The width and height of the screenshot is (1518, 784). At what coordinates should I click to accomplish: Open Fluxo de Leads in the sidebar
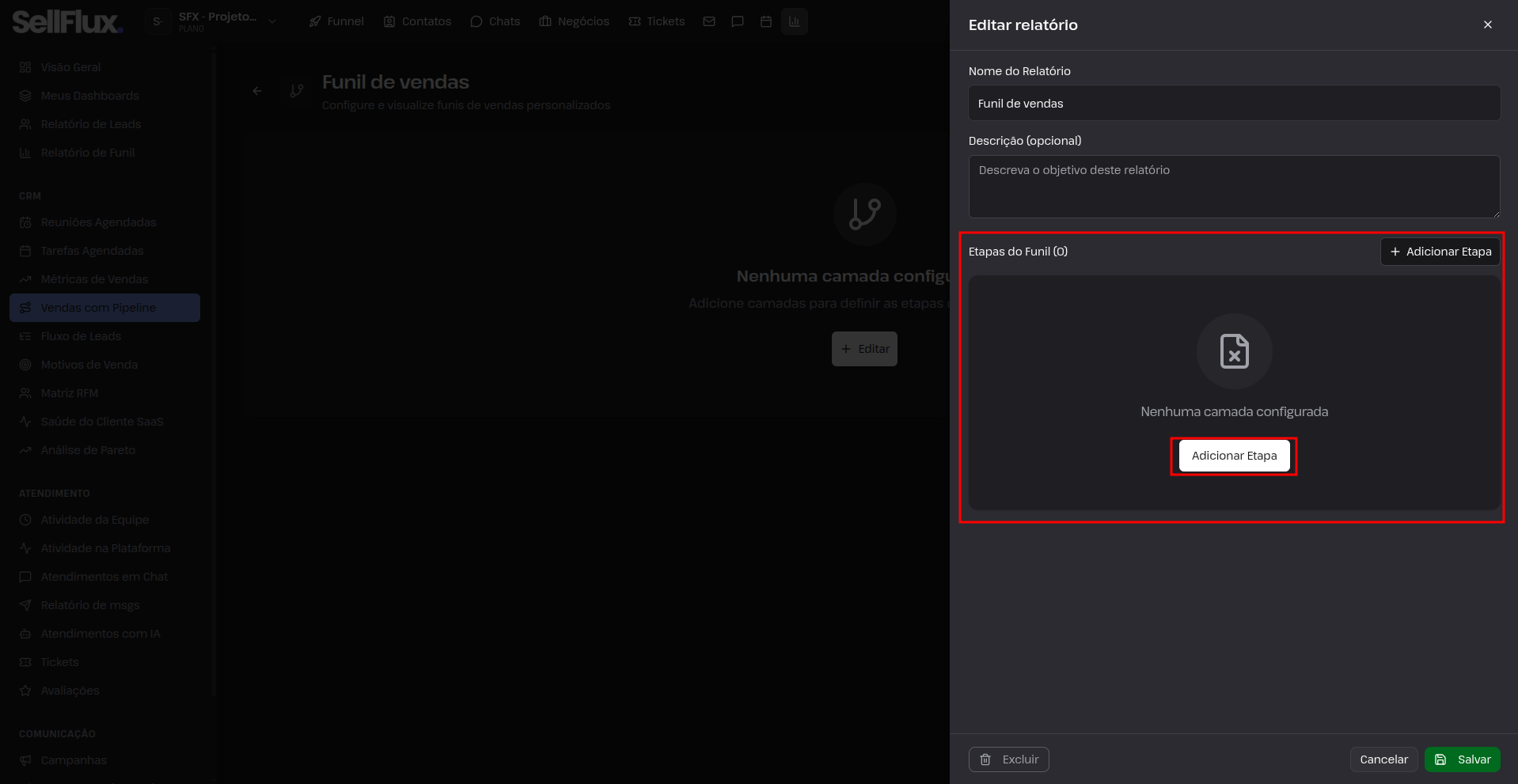click(104, 336)
